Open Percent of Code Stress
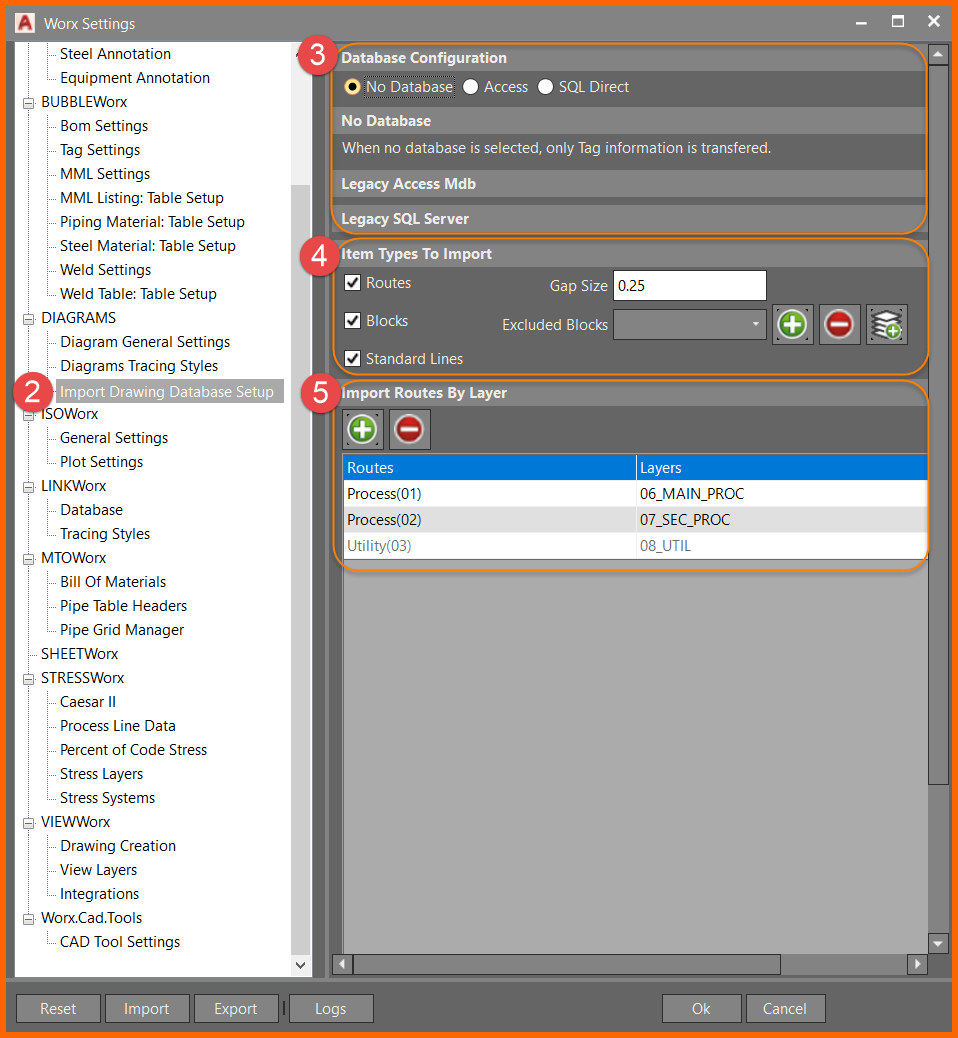958x1038 pixels. click(133, 749)
